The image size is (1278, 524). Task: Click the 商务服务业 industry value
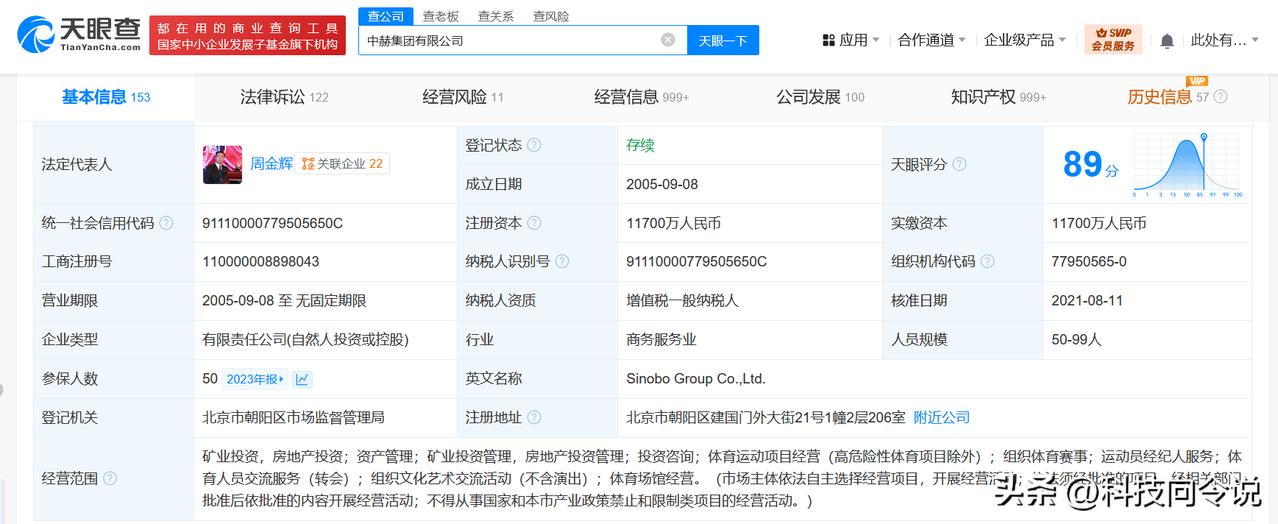tap(661, 339)
